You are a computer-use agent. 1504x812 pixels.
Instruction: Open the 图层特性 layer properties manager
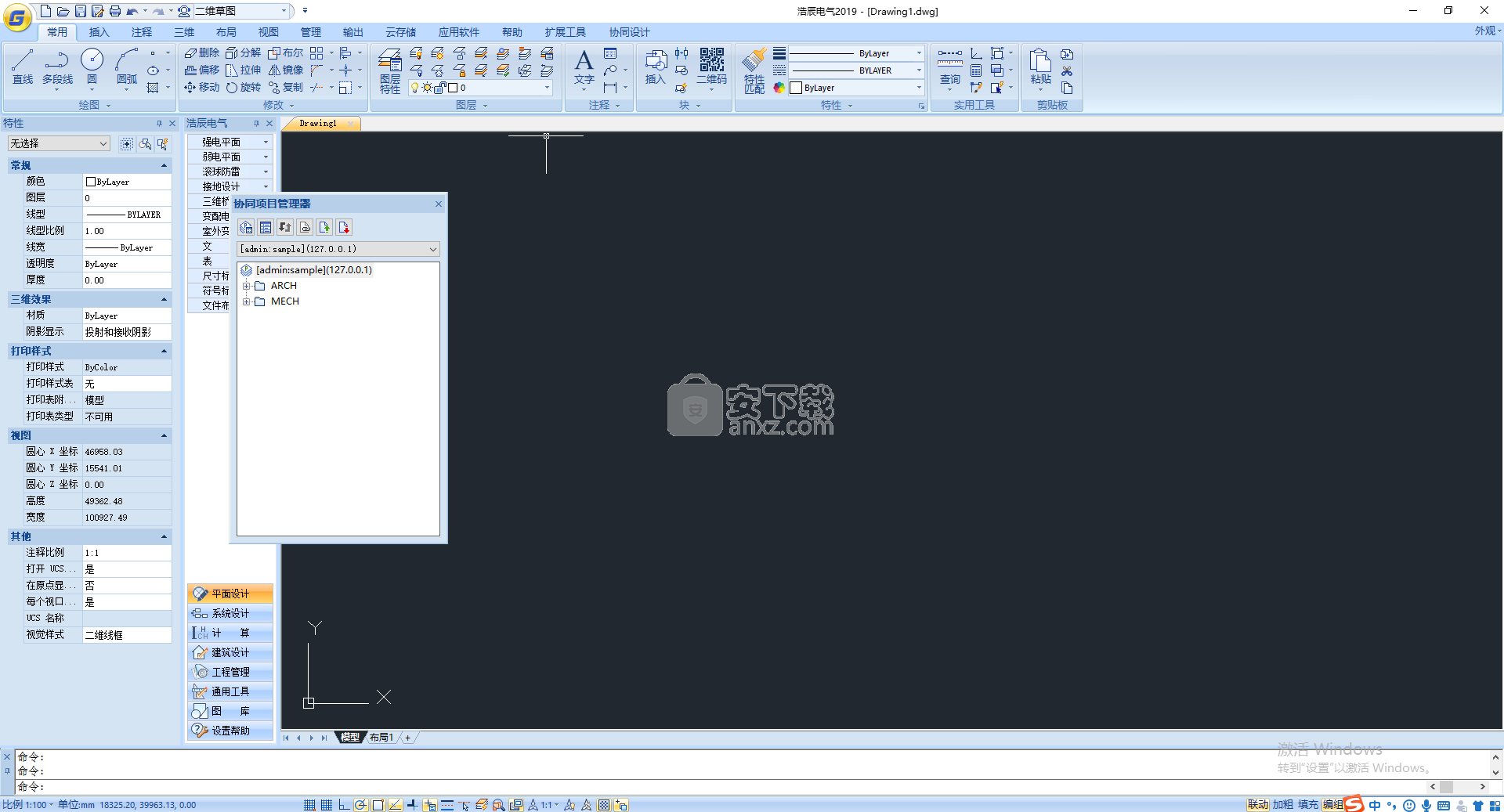click(x=390, y=71)
